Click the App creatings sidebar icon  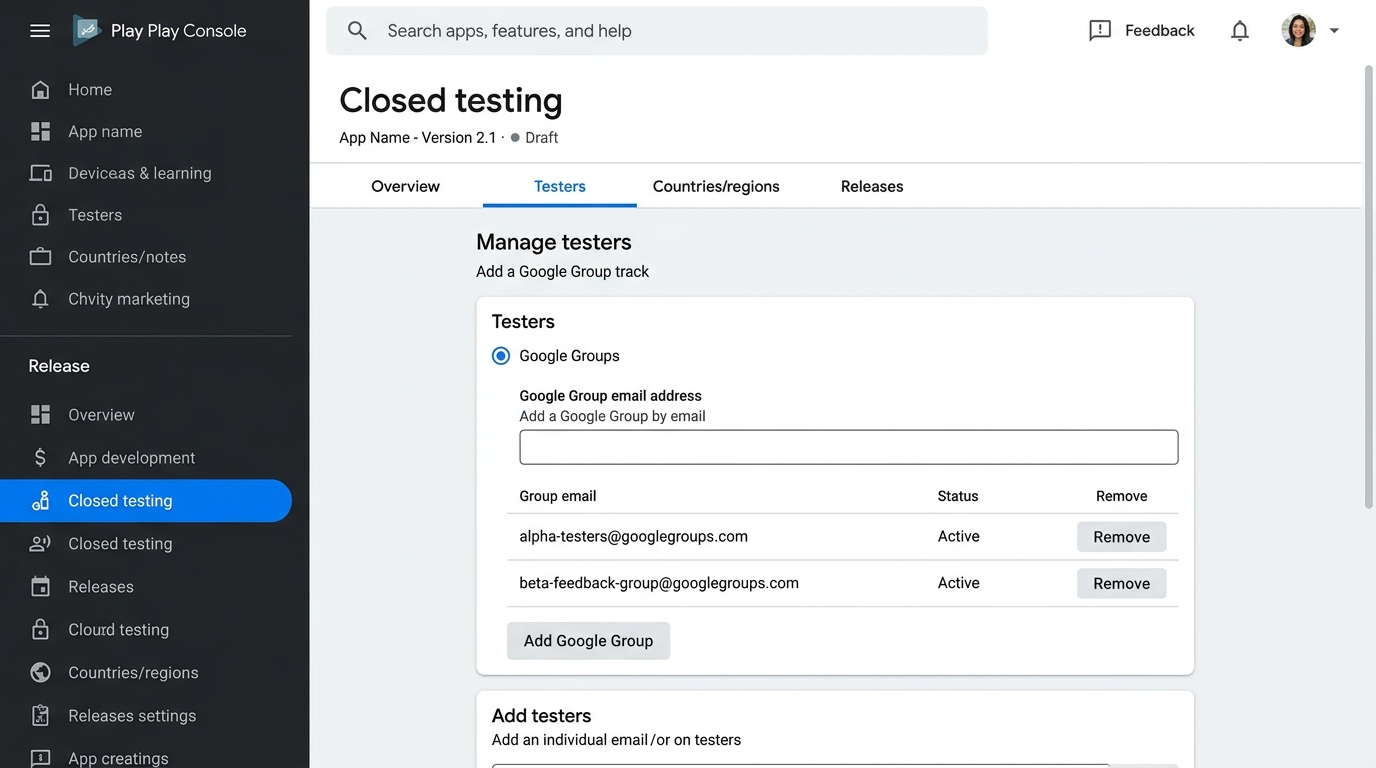pos(40,758)
